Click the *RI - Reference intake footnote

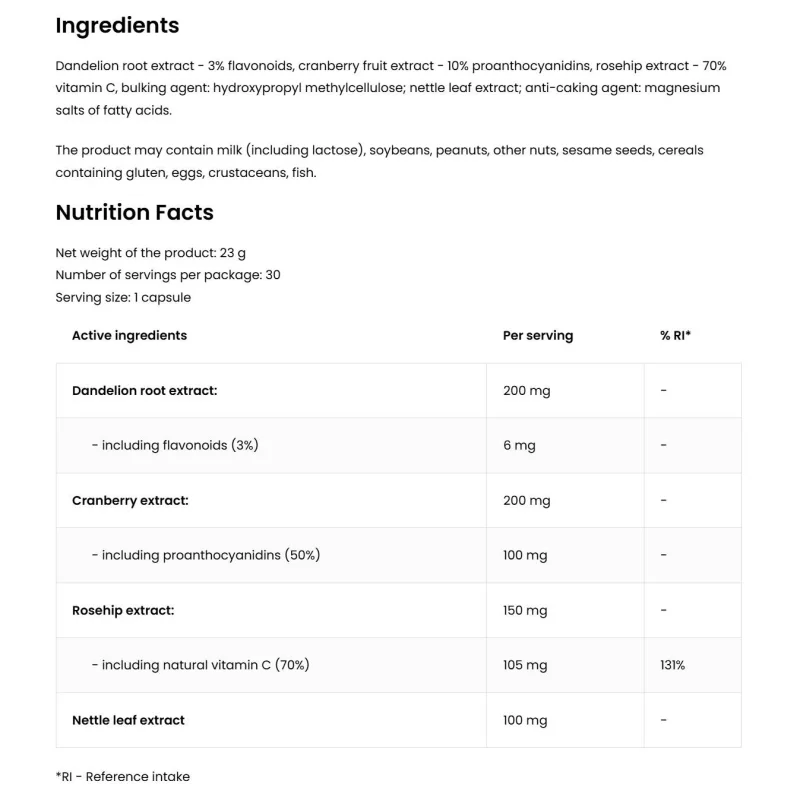click(122, 777)
